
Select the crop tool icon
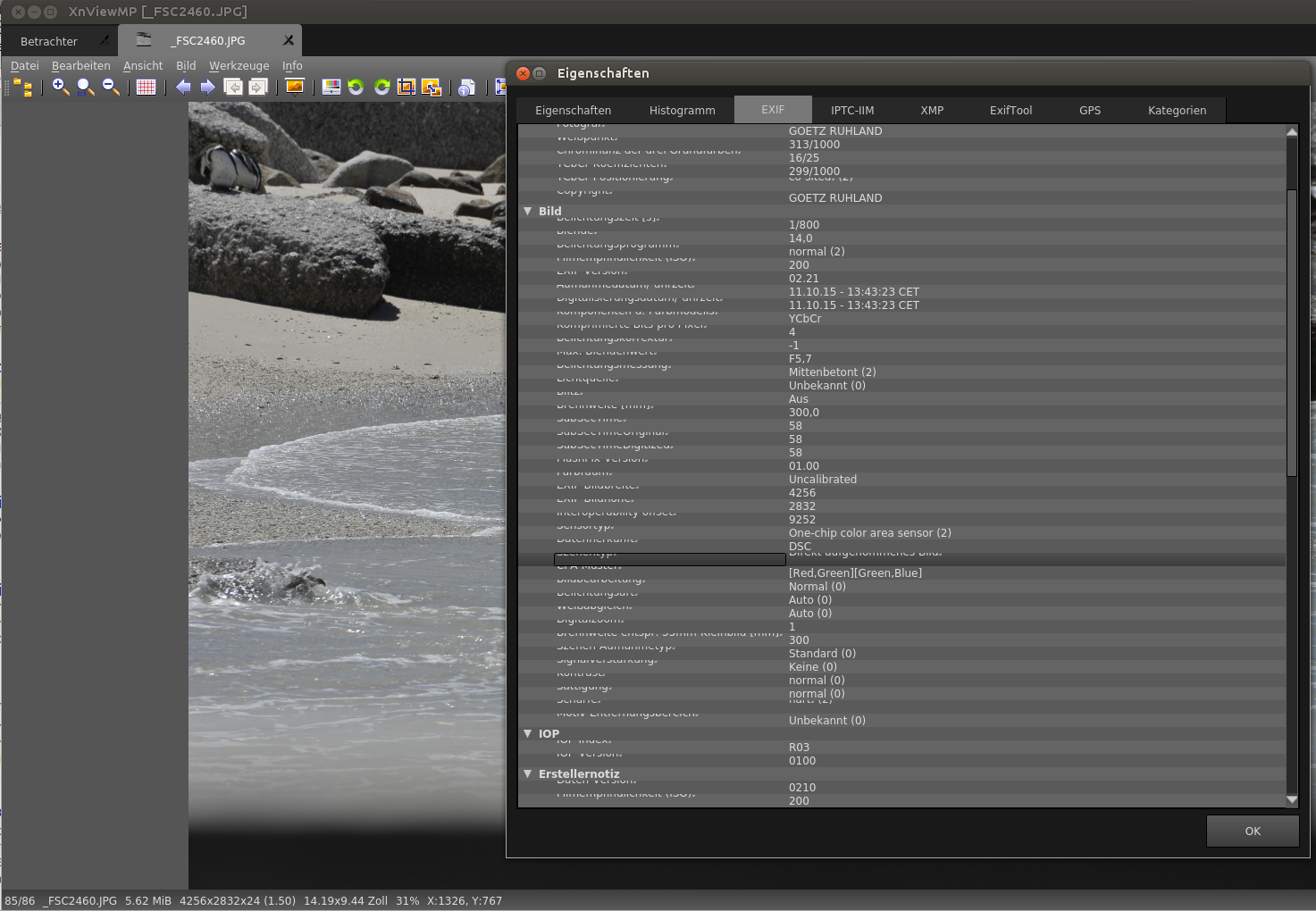click(x=407, y=87)
